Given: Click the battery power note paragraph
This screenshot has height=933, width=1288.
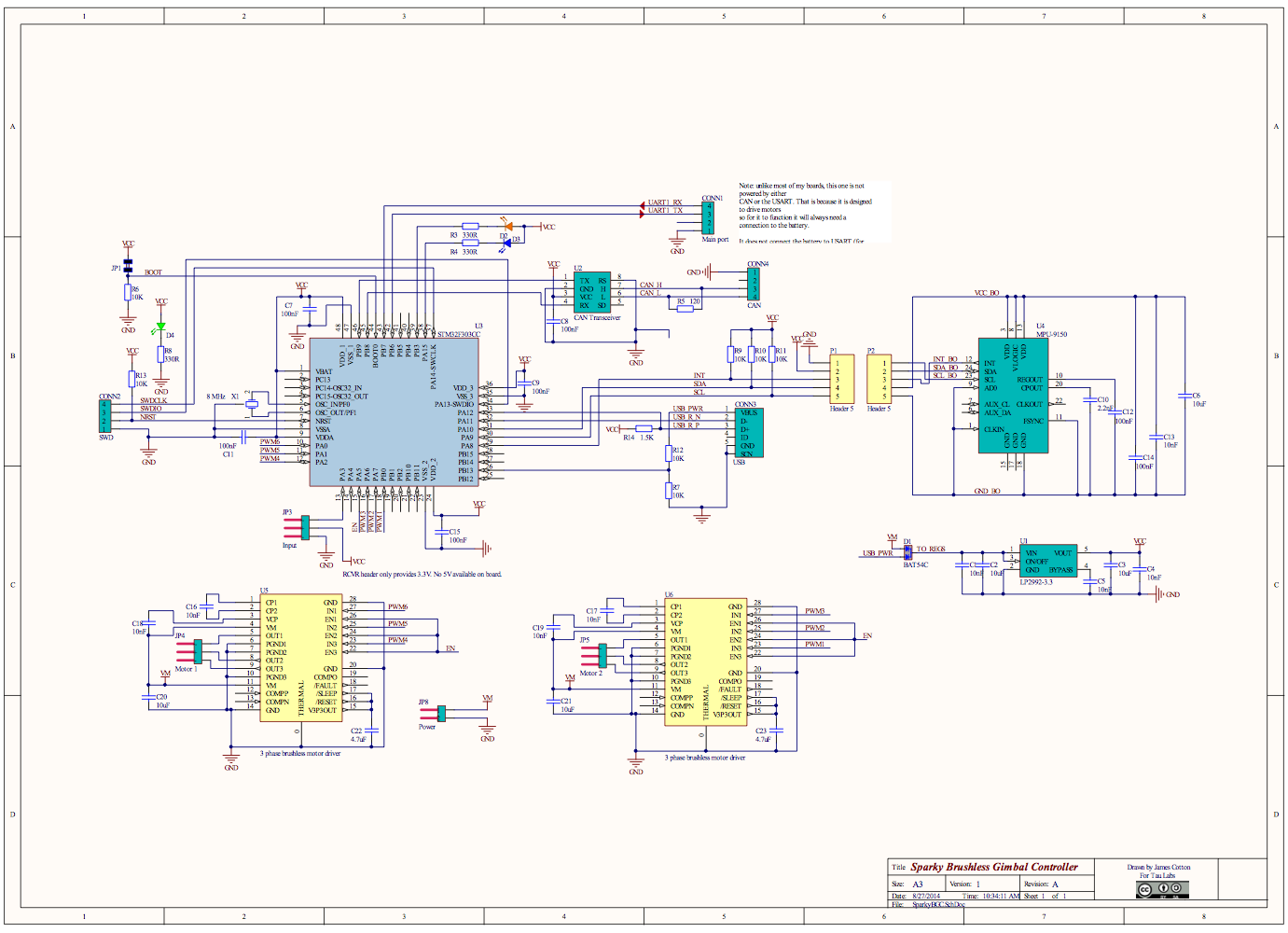Looking at the screenshot, I should click(805, 213).
